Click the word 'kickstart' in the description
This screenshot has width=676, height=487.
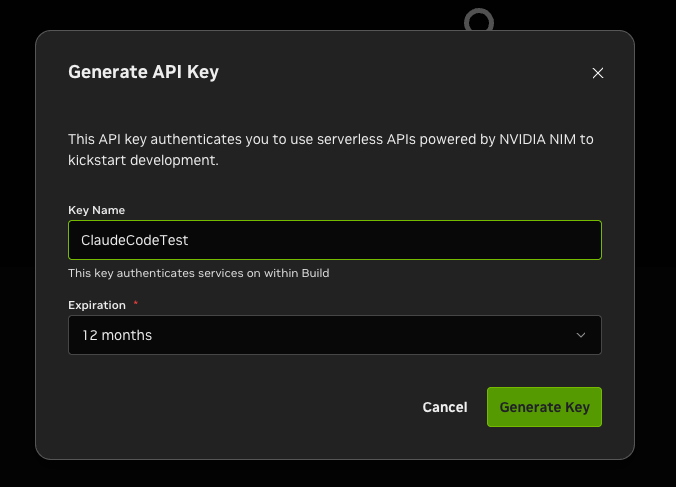click(97, 160)
